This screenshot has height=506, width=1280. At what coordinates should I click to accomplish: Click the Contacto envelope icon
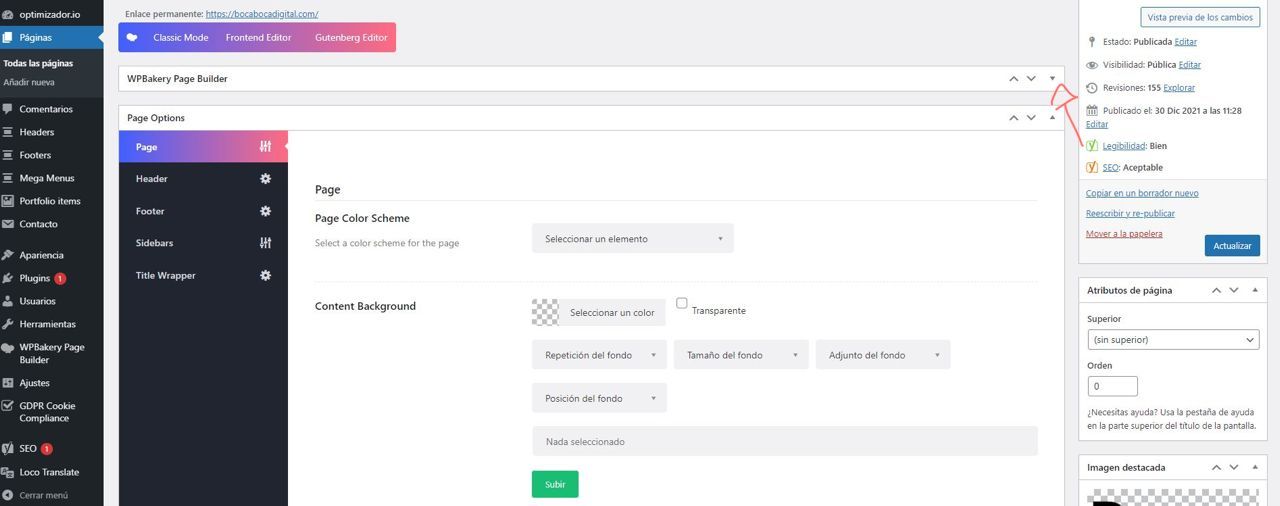tap(9, 224)
